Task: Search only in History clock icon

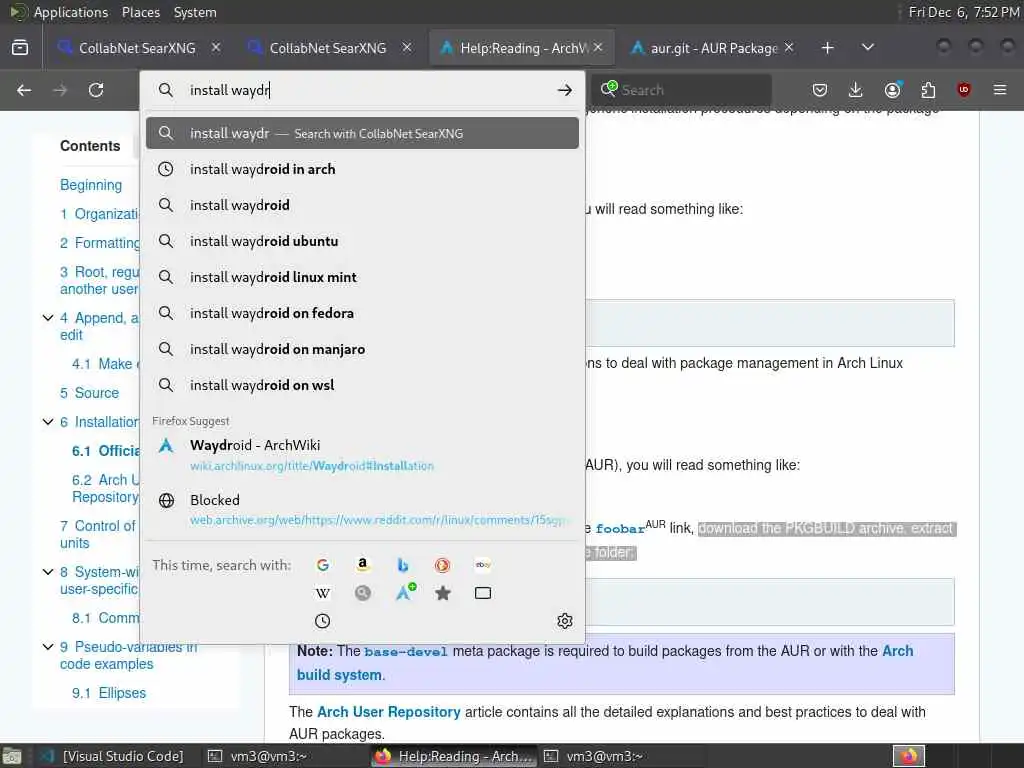Action: click(x=323, y=621)
